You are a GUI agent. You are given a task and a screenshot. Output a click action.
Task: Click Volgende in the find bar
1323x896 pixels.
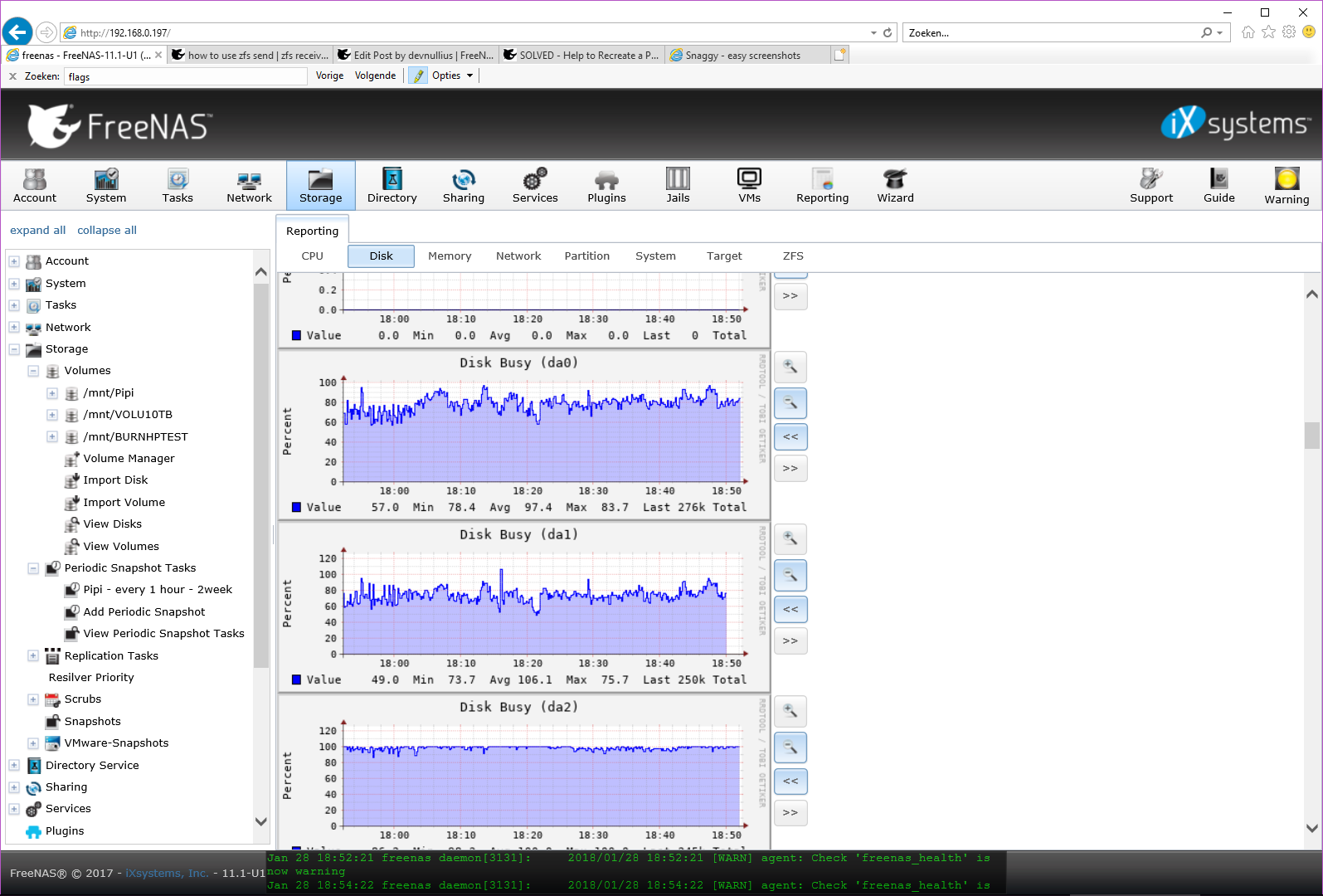[376, 75]
